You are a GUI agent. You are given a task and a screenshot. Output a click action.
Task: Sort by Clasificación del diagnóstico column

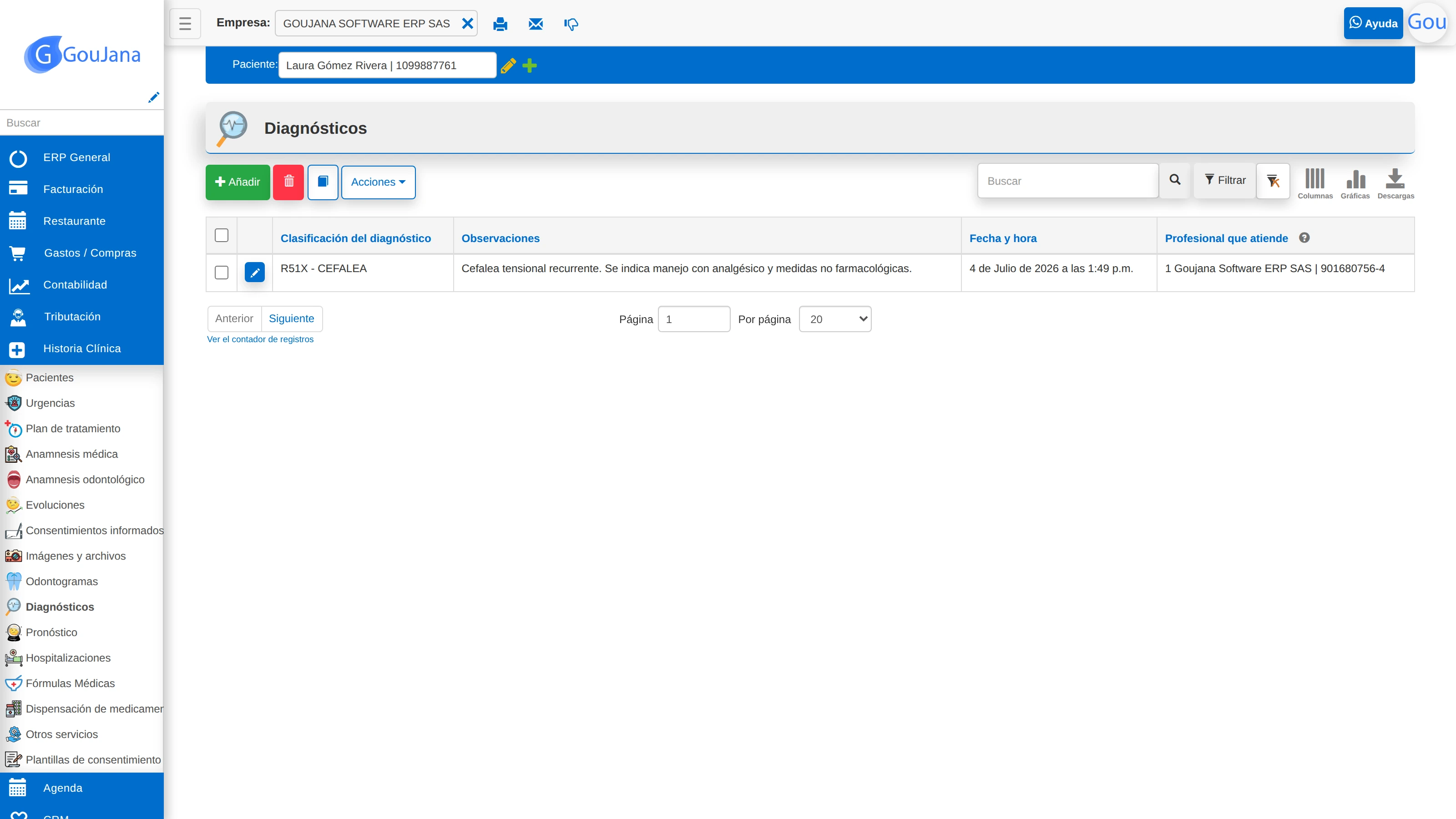point(355,238)
